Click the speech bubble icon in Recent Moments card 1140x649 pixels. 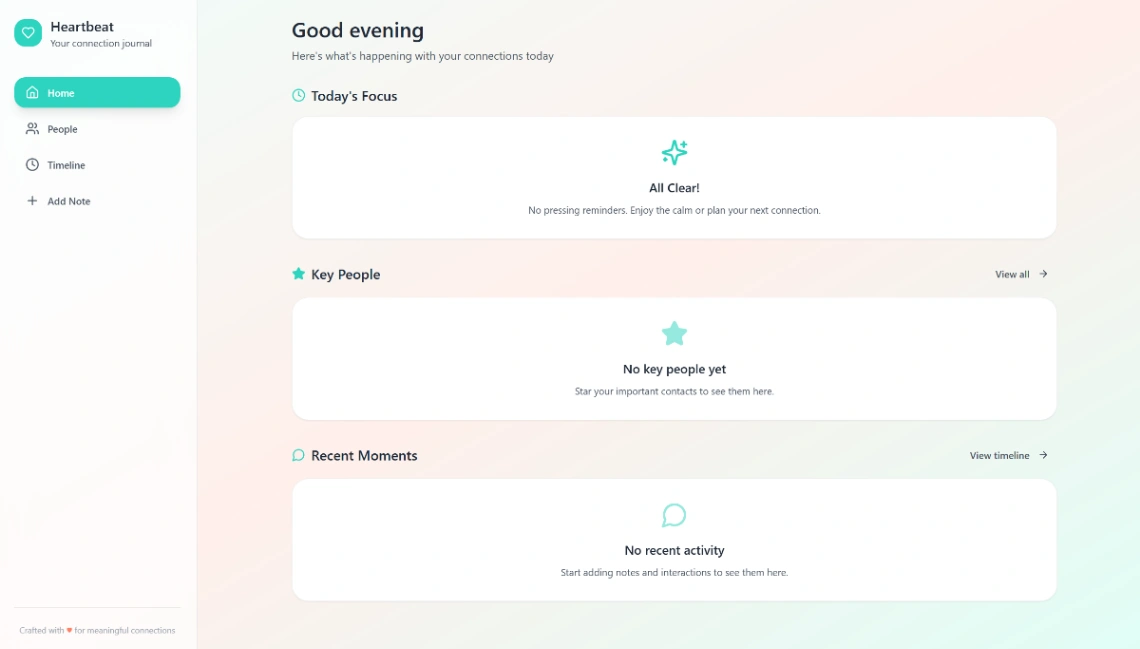tap(674, 515)
